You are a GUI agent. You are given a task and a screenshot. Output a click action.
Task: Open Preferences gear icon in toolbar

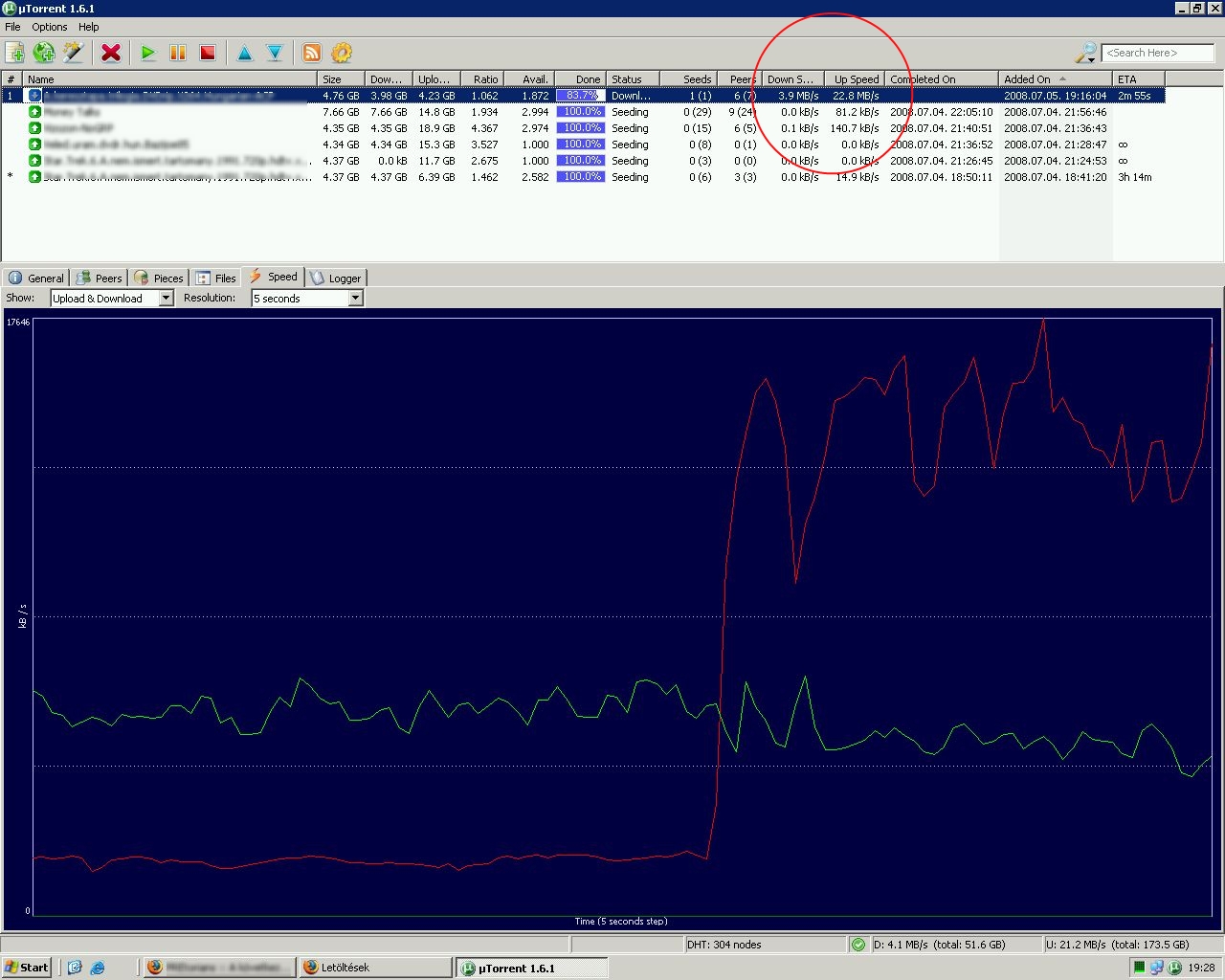click(342, 53)
